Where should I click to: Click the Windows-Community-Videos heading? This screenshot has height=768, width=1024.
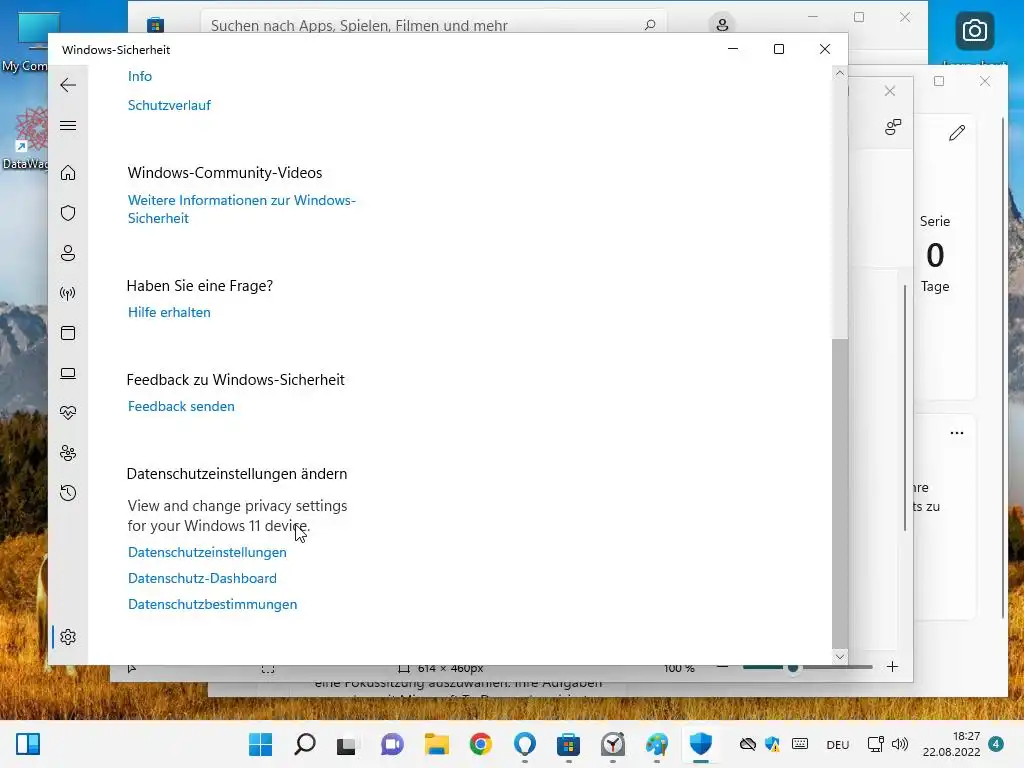tap(225, 172)
